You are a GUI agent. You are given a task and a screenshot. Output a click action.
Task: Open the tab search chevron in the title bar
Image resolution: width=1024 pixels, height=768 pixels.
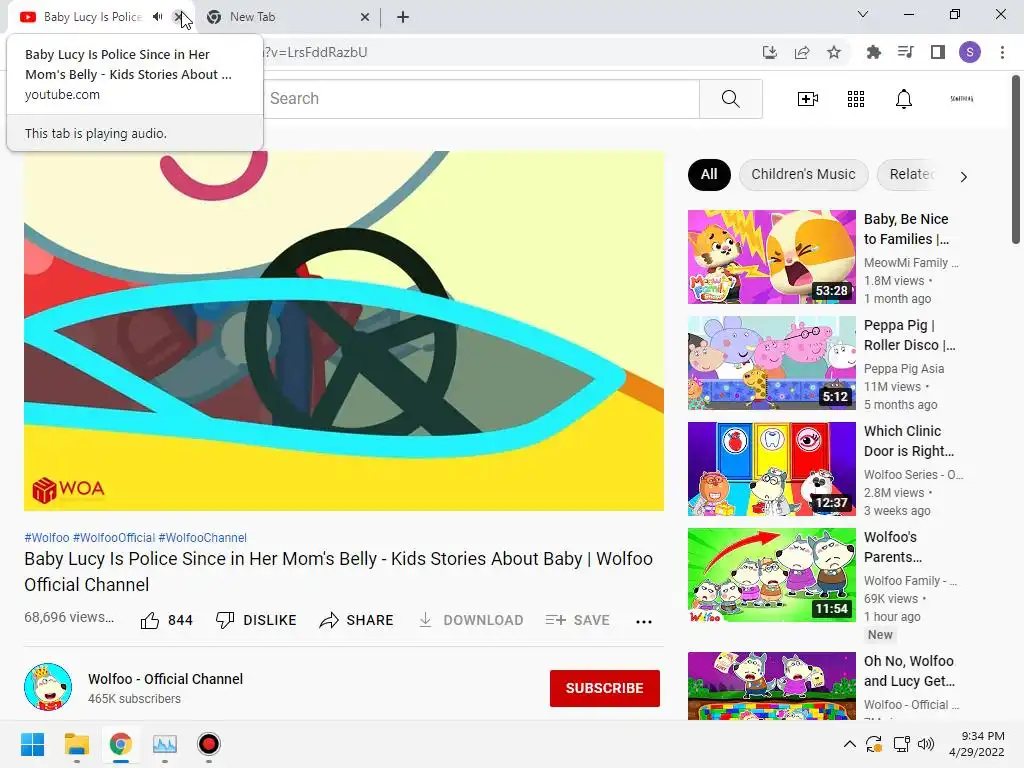click(x=863, y=14)
